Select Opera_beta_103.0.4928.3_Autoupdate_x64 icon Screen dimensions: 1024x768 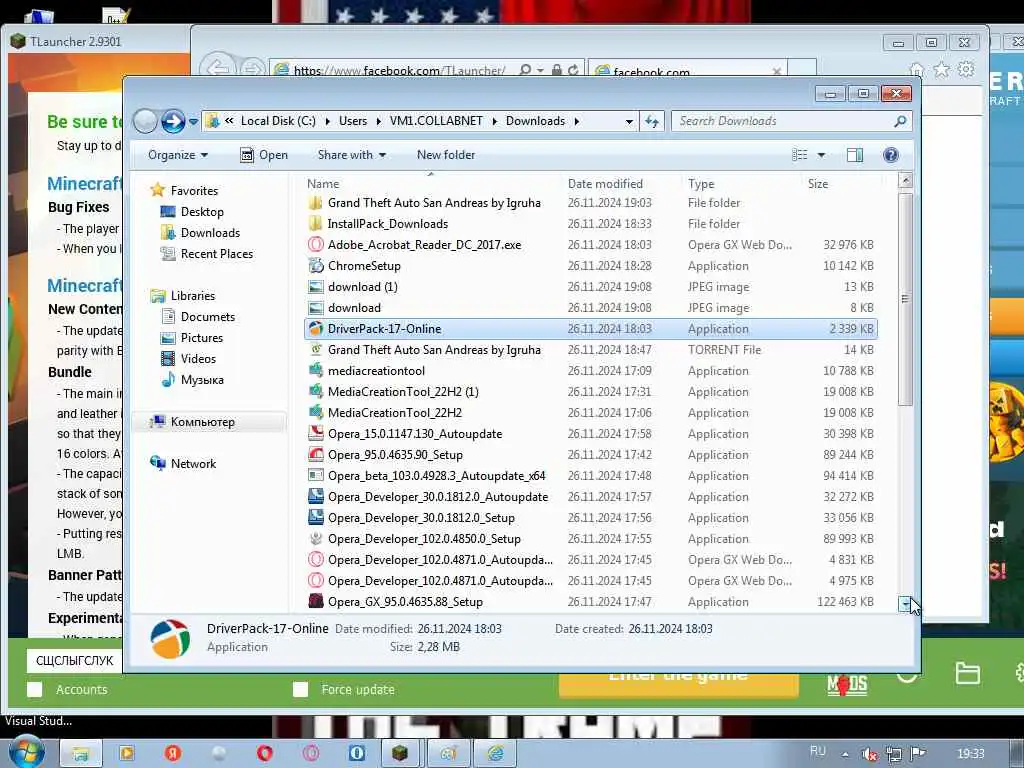click(x=315, y=475)
